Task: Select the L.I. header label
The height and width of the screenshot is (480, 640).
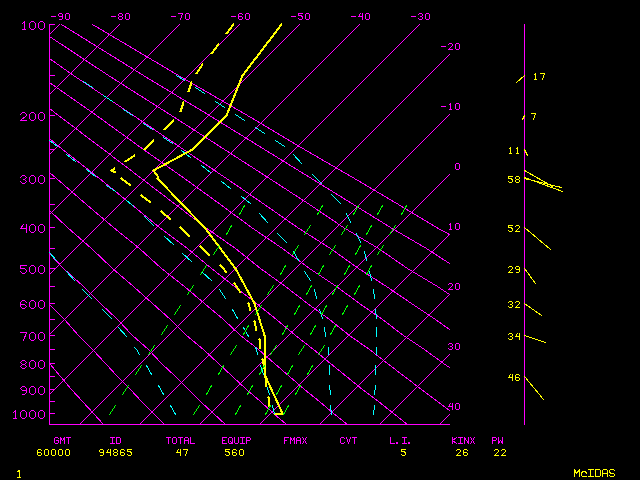Action: pos(401,440)
